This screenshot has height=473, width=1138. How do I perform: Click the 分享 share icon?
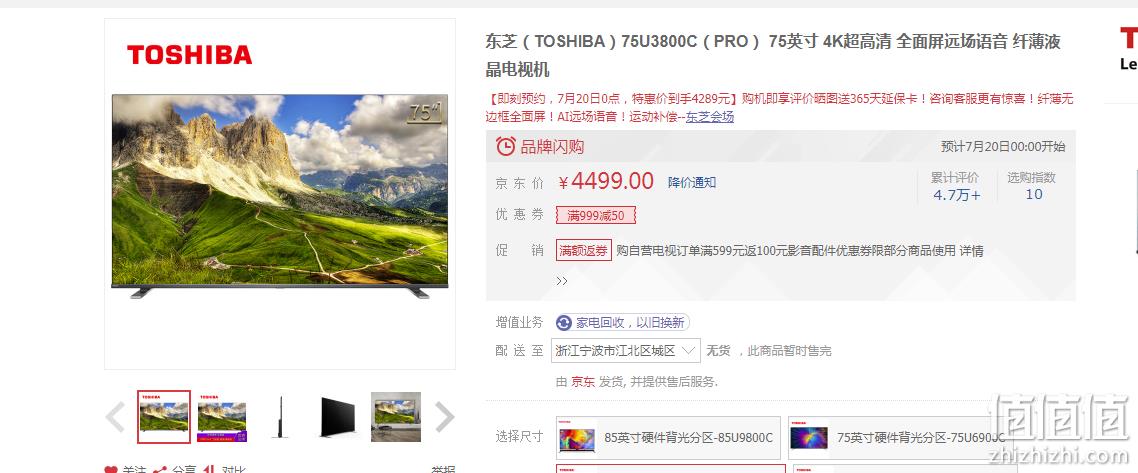coord(160,470)
